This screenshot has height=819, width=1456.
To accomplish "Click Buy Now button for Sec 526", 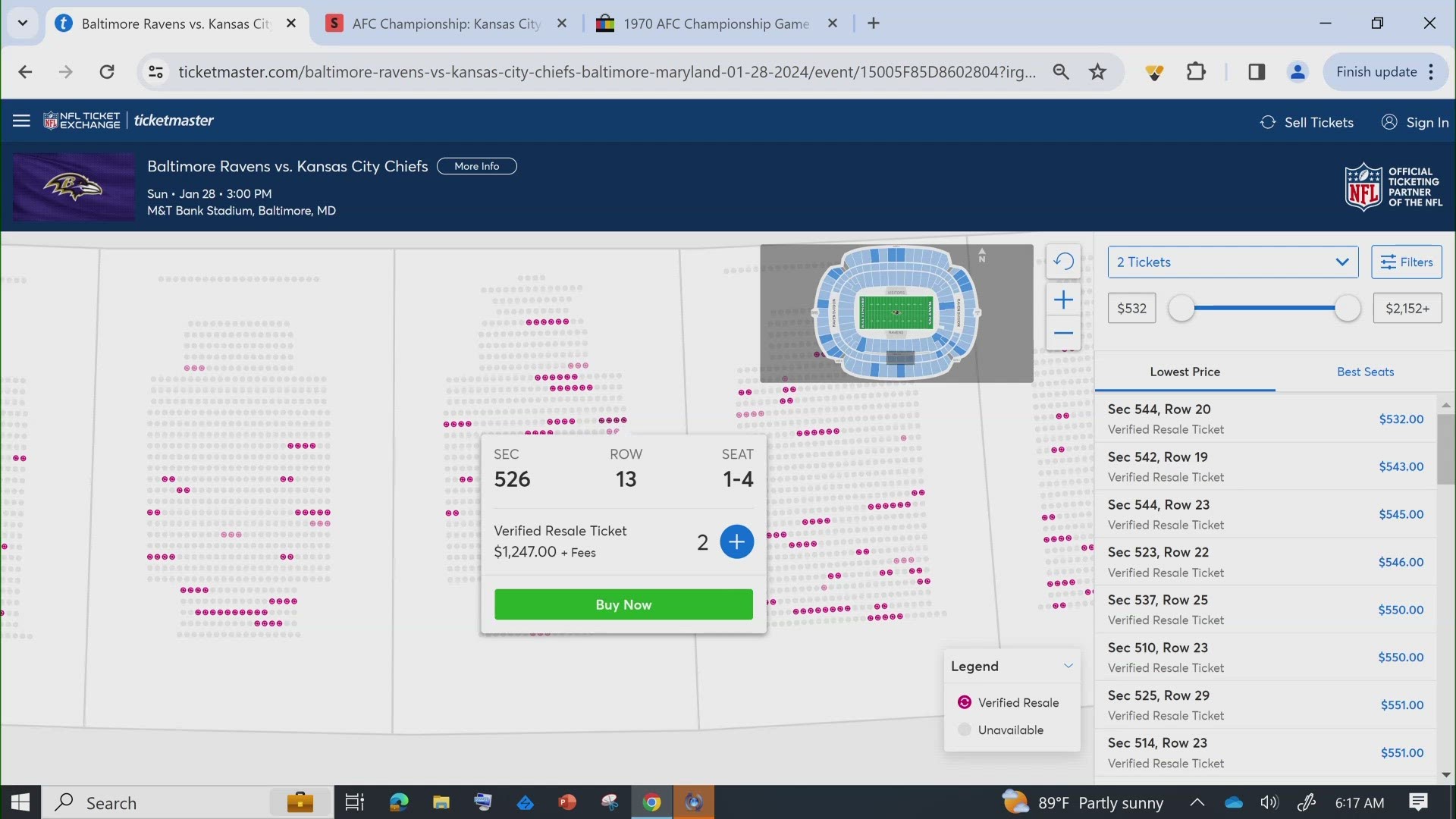I will pyautogui.click(x=624, y=604).
